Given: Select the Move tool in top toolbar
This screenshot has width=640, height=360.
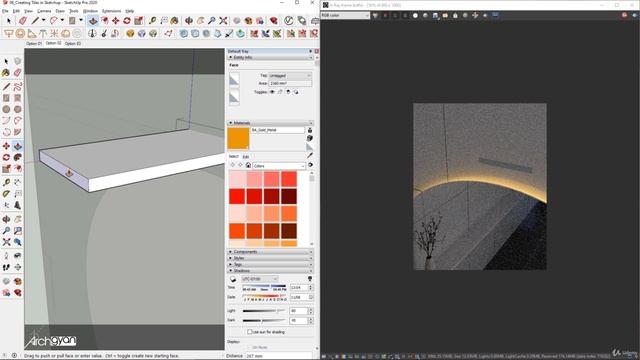Looking at the screenshot, I should [116, 20].
